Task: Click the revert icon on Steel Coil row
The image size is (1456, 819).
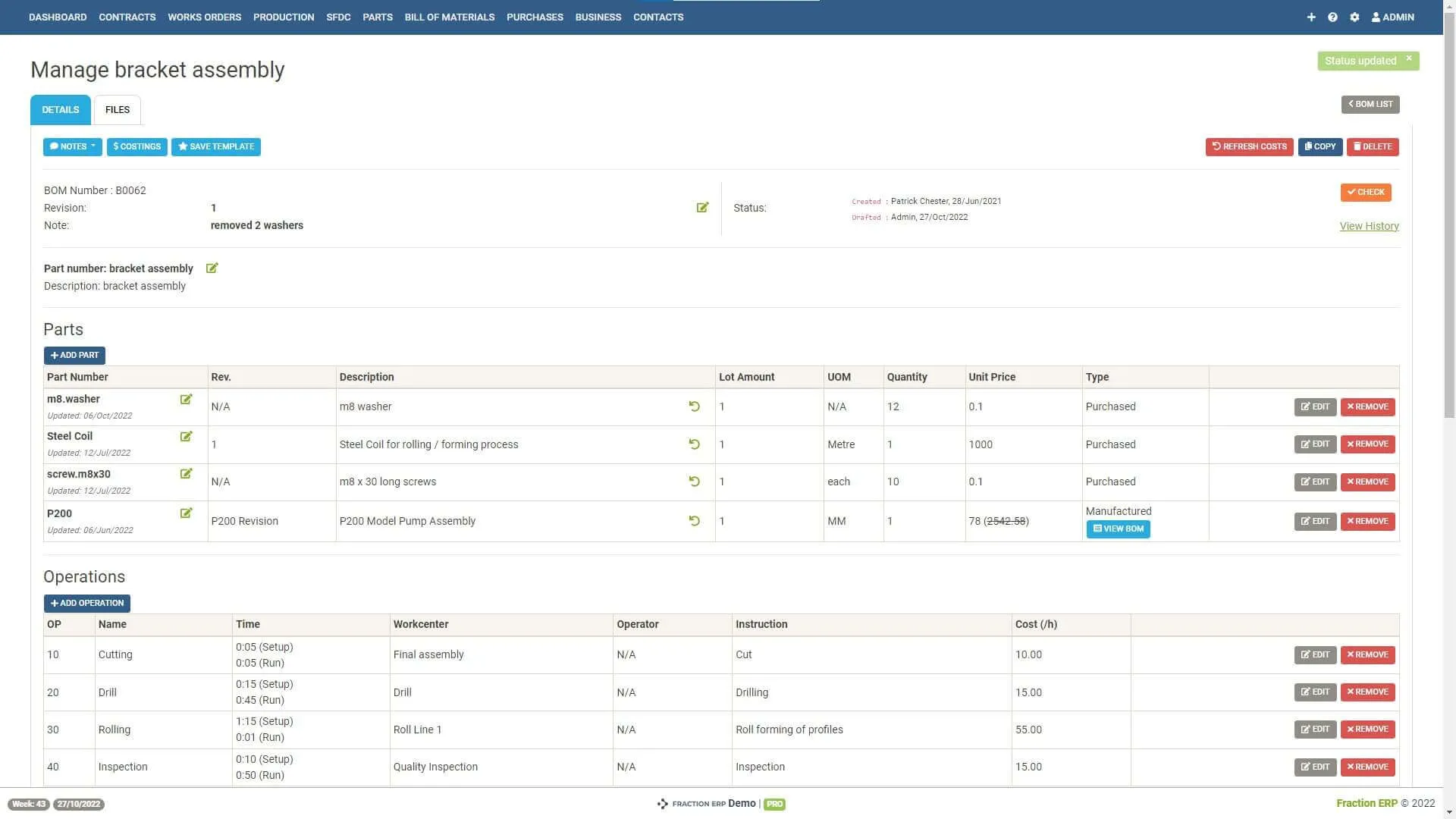Action: point(695,444)
